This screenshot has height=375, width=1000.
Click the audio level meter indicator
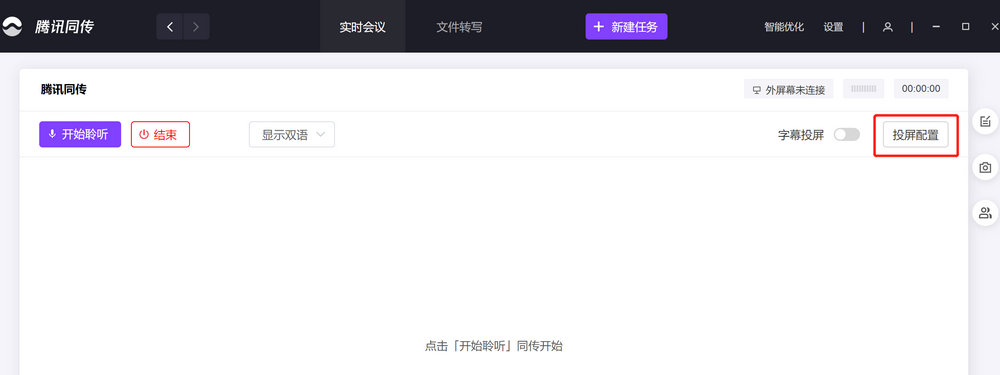pyautogui.click(x=864, y=89)
